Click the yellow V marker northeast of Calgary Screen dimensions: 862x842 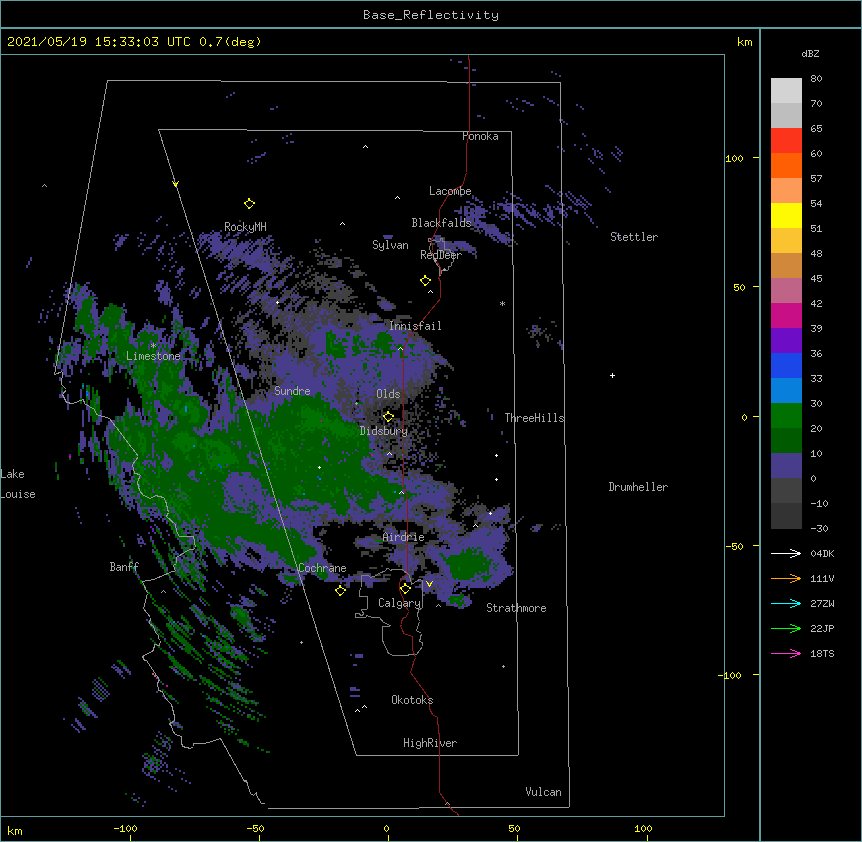(429, 584)
